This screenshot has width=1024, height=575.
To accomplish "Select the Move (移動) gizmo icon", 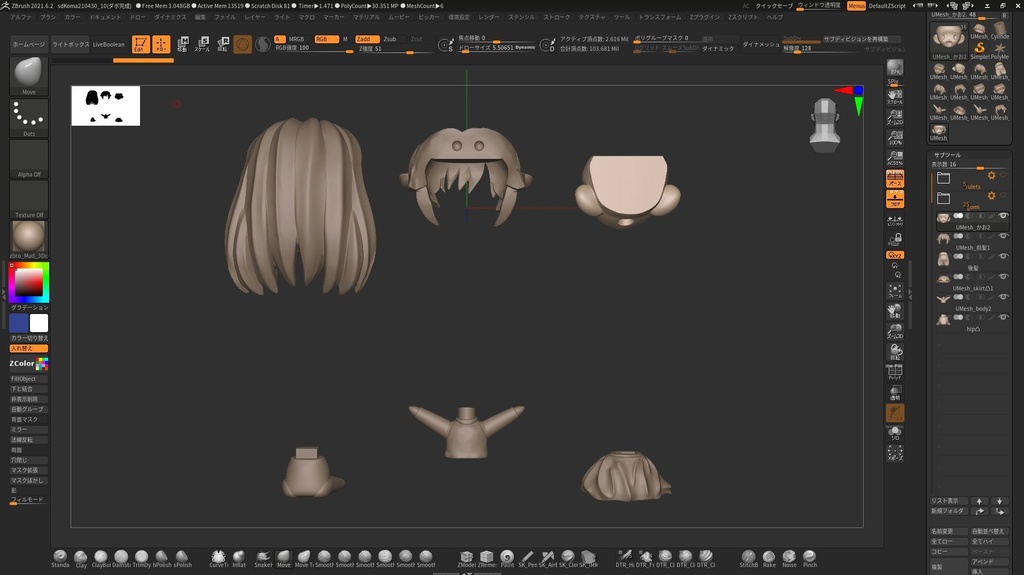I will click(x=181, y=44).
